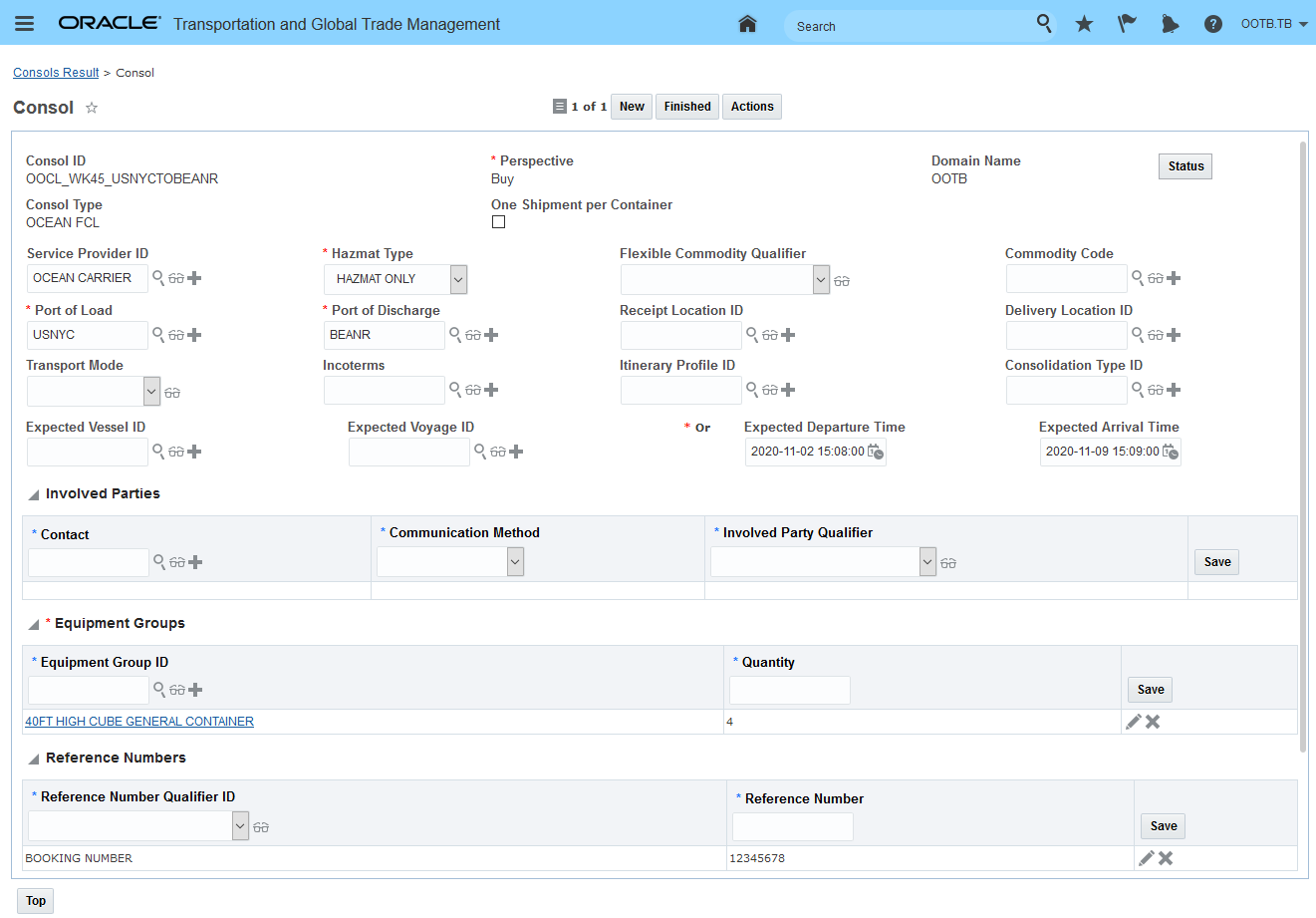The image size is (1316, 918).
Task: Add new Consolidation Type ID
Action: point(1174,390)
